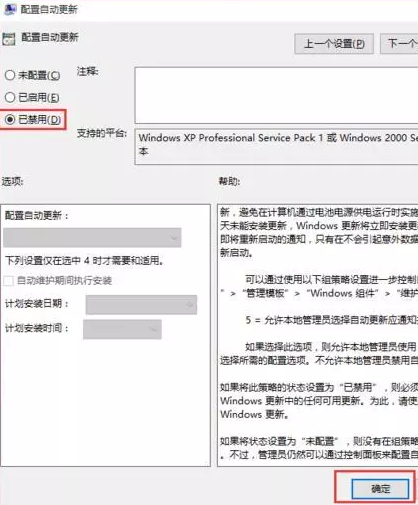The image size is (418, 505).
Task: Click the 支持的平台 Windows XP text box
Action: click(276, 147)
